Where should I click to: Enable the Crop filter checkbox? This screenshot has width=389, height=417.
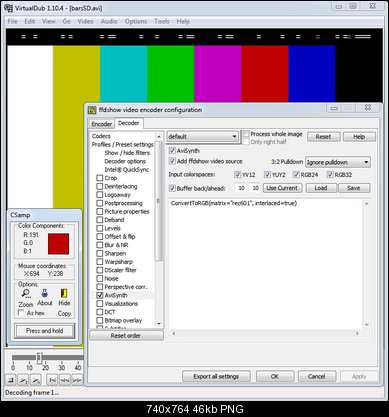(100, 178)
